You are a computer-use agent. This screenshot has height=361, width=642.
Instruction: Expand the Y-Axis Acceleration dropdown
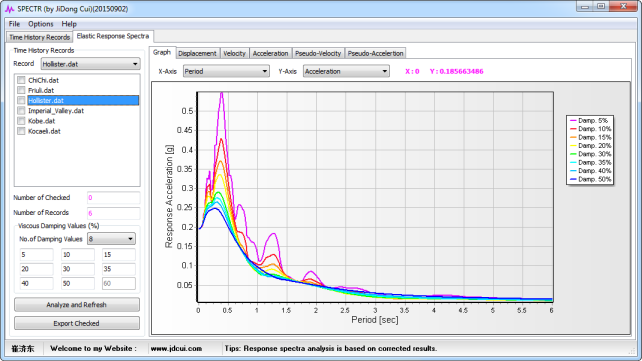click(346, 71)
